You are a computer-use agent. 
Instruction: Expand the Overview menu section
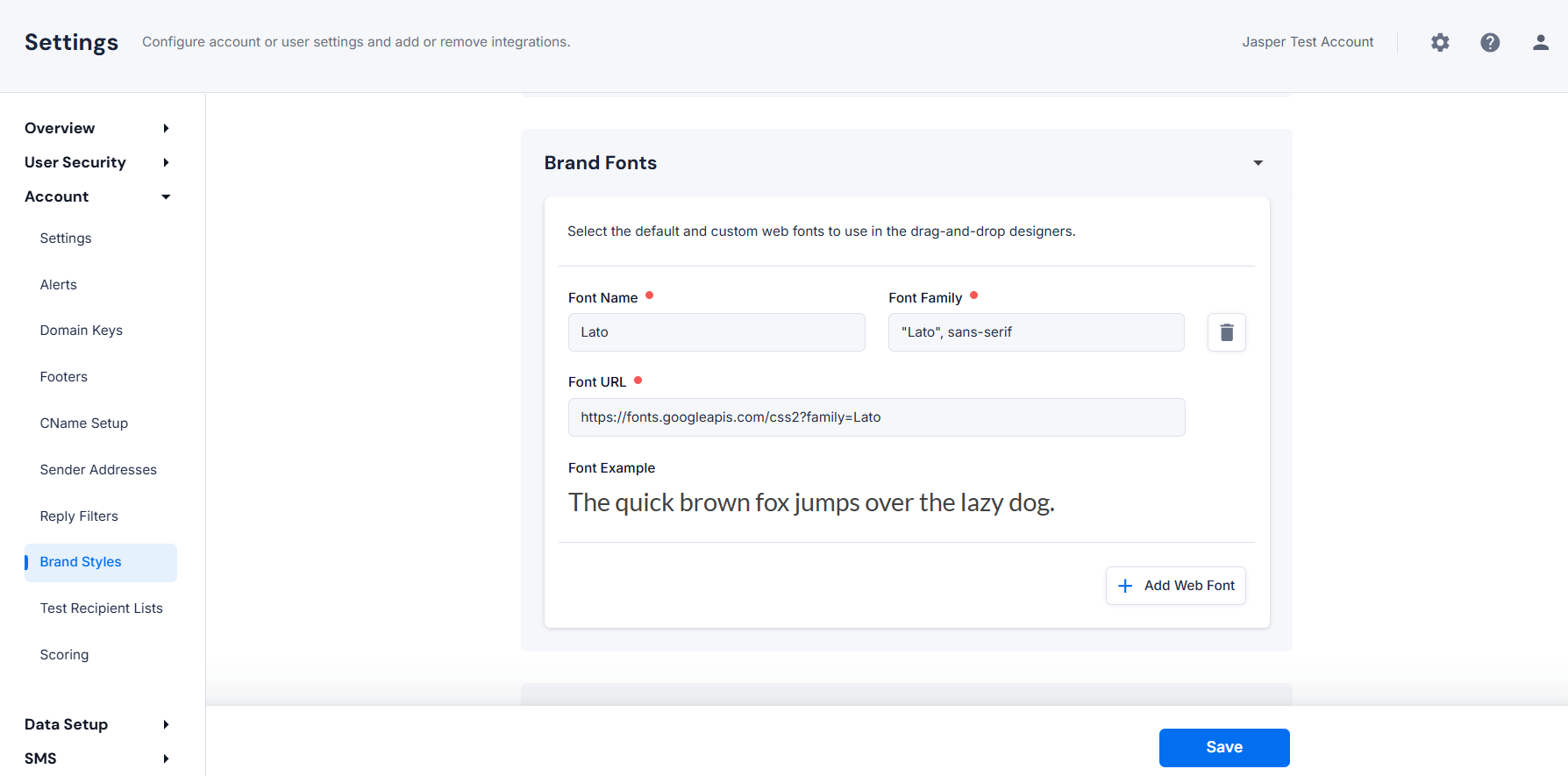point(166,128)
